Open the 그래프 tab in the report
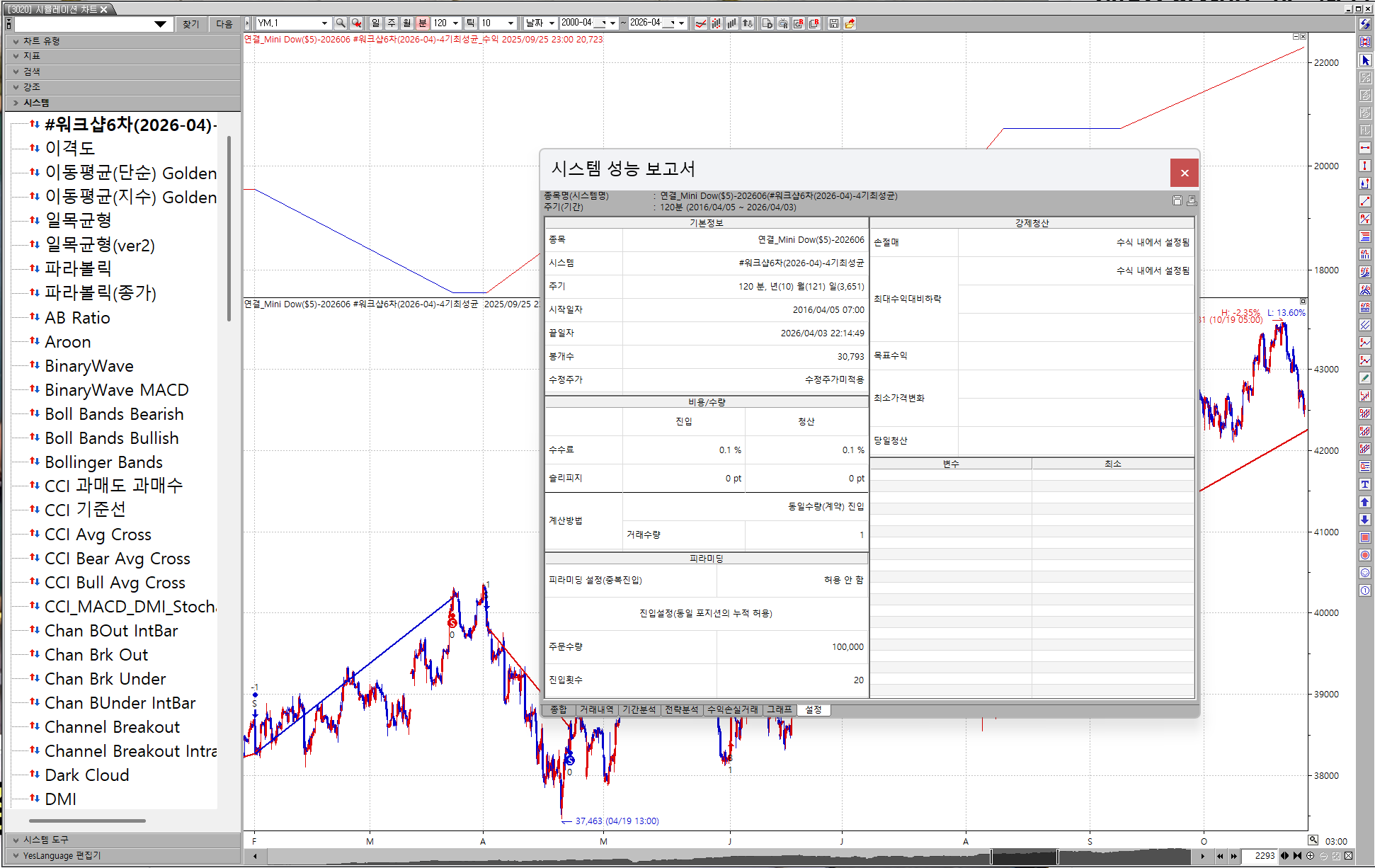Viewport: 1375px width, 868px height. [x=780, y=709]
